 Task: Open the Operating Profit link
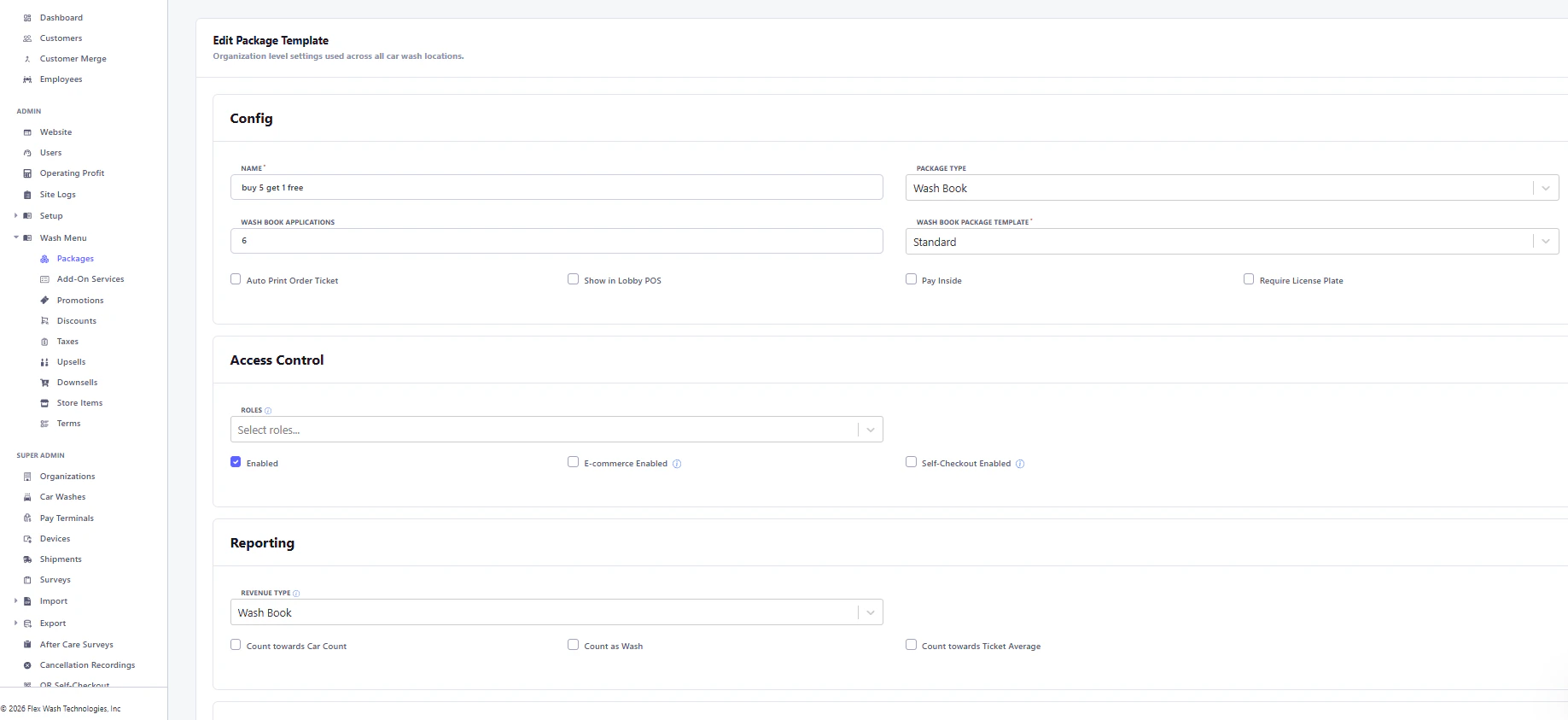72,173
